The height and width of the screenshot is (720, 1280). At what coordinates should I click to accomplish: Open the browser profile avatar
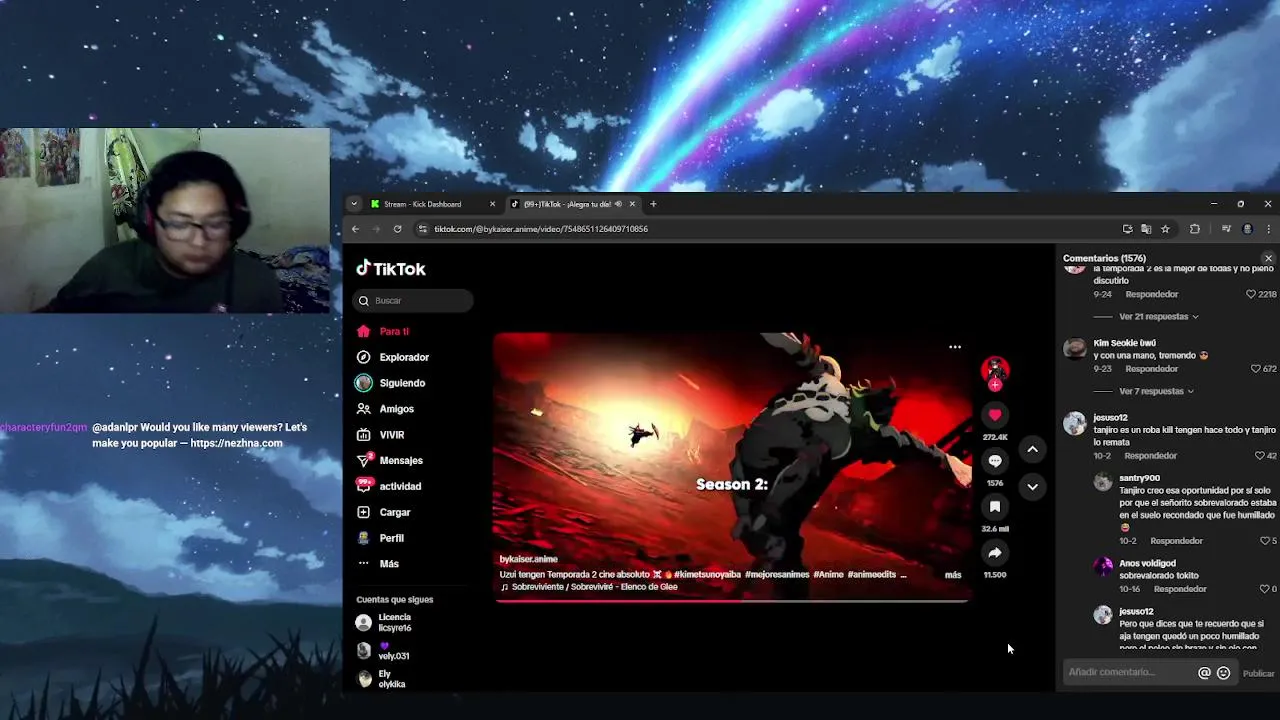(x=1247, y=229)
